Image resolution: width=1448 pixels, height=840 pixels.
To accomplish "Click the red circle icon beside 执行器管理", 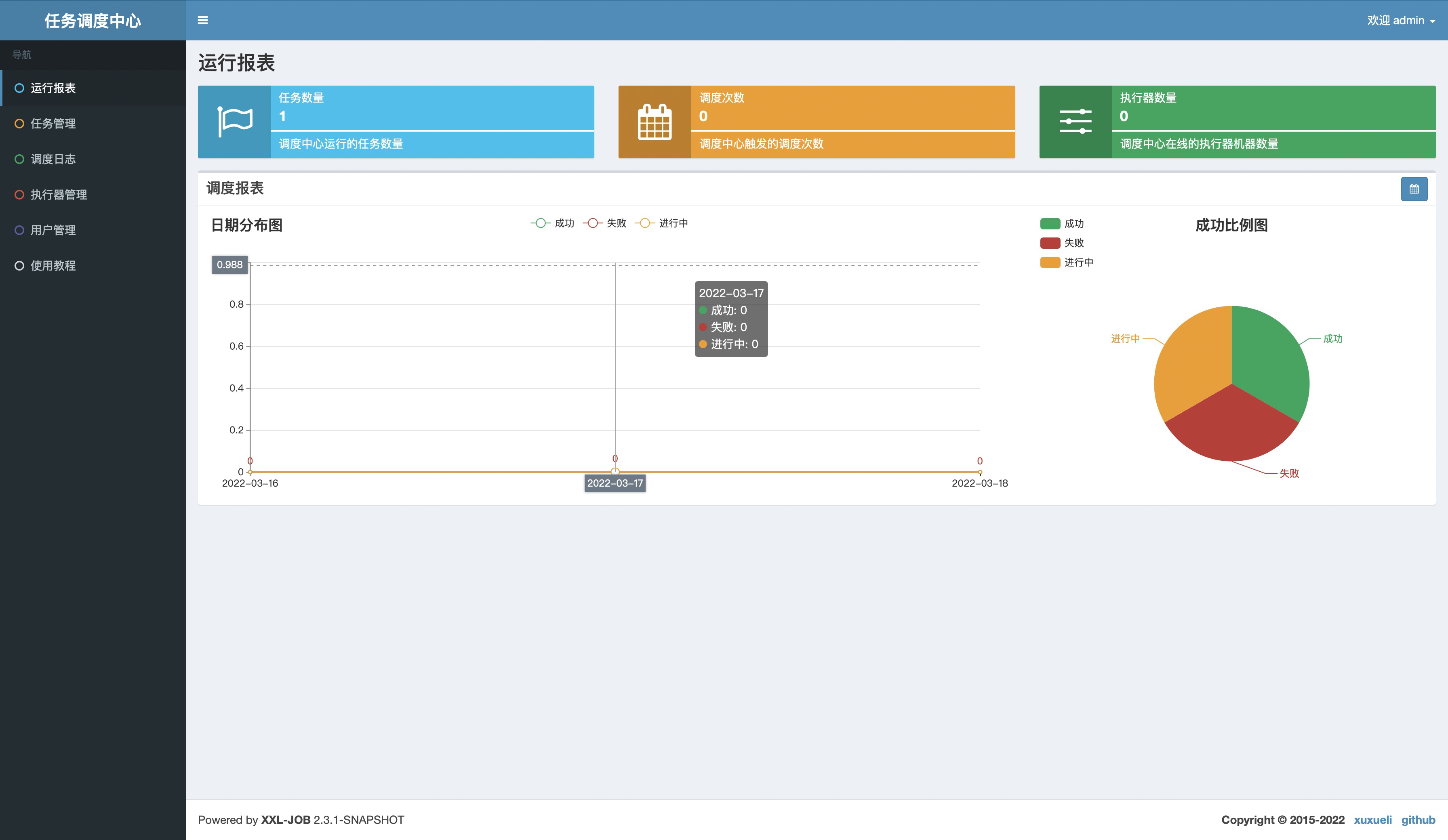I will pyautogui.click(x=19, y=195).
